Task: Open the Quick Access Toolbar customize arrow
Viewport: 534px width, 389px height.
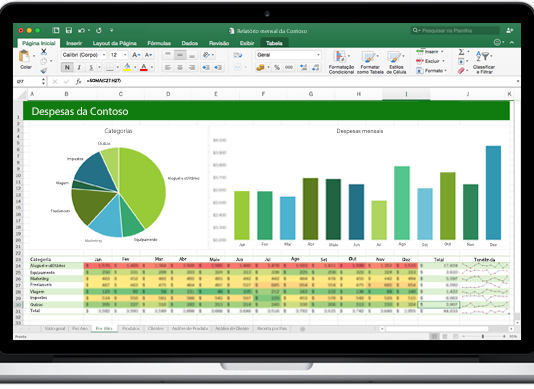Action: click(x=112, y=30)
